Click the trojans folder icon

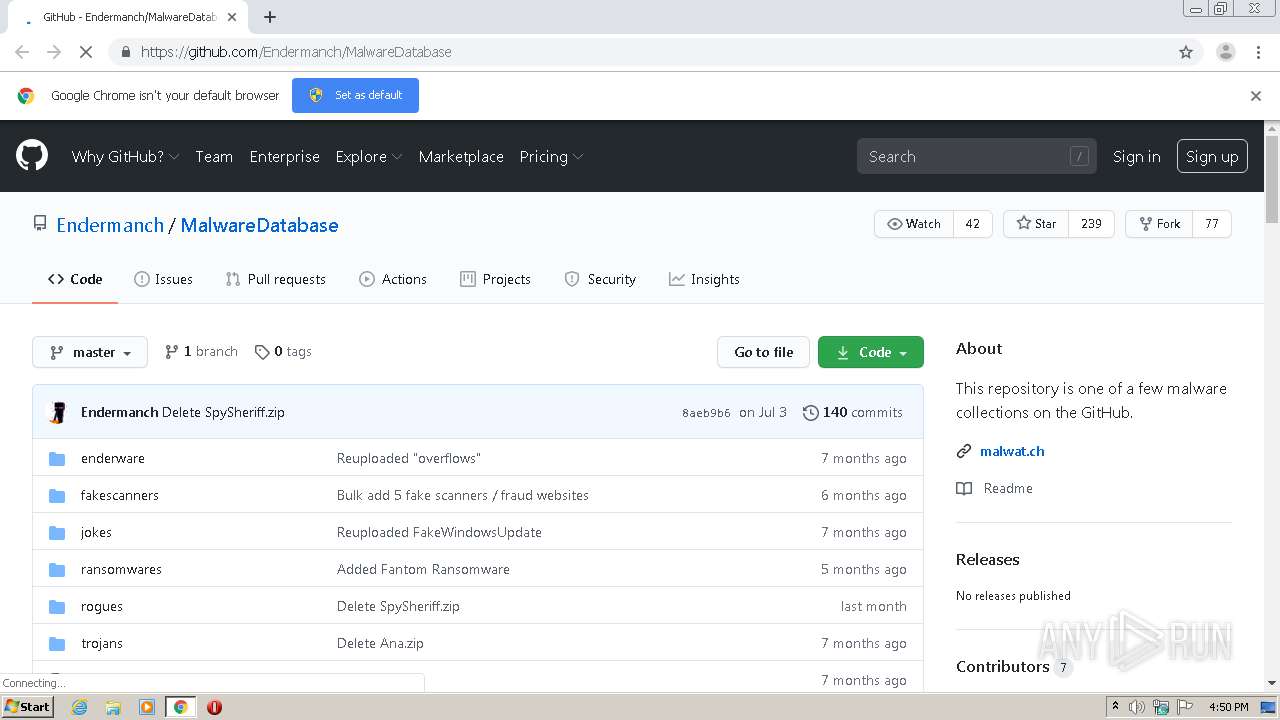tap(57, 643)
